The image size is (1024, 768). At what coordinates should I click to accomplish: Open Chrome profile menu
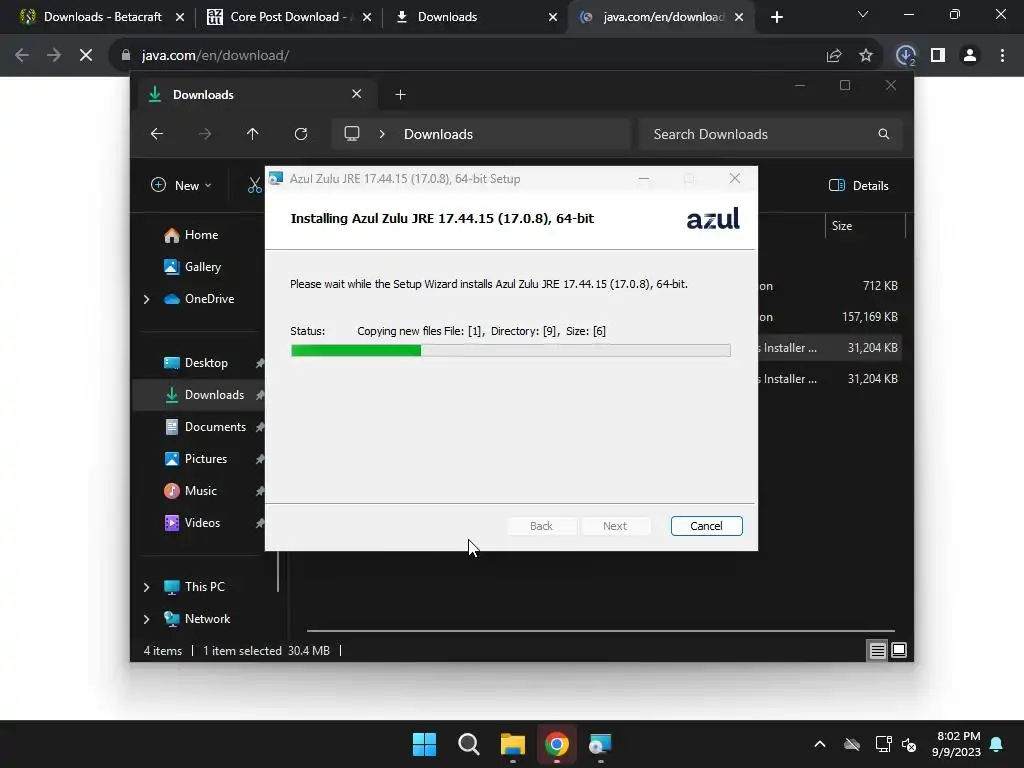970,56
